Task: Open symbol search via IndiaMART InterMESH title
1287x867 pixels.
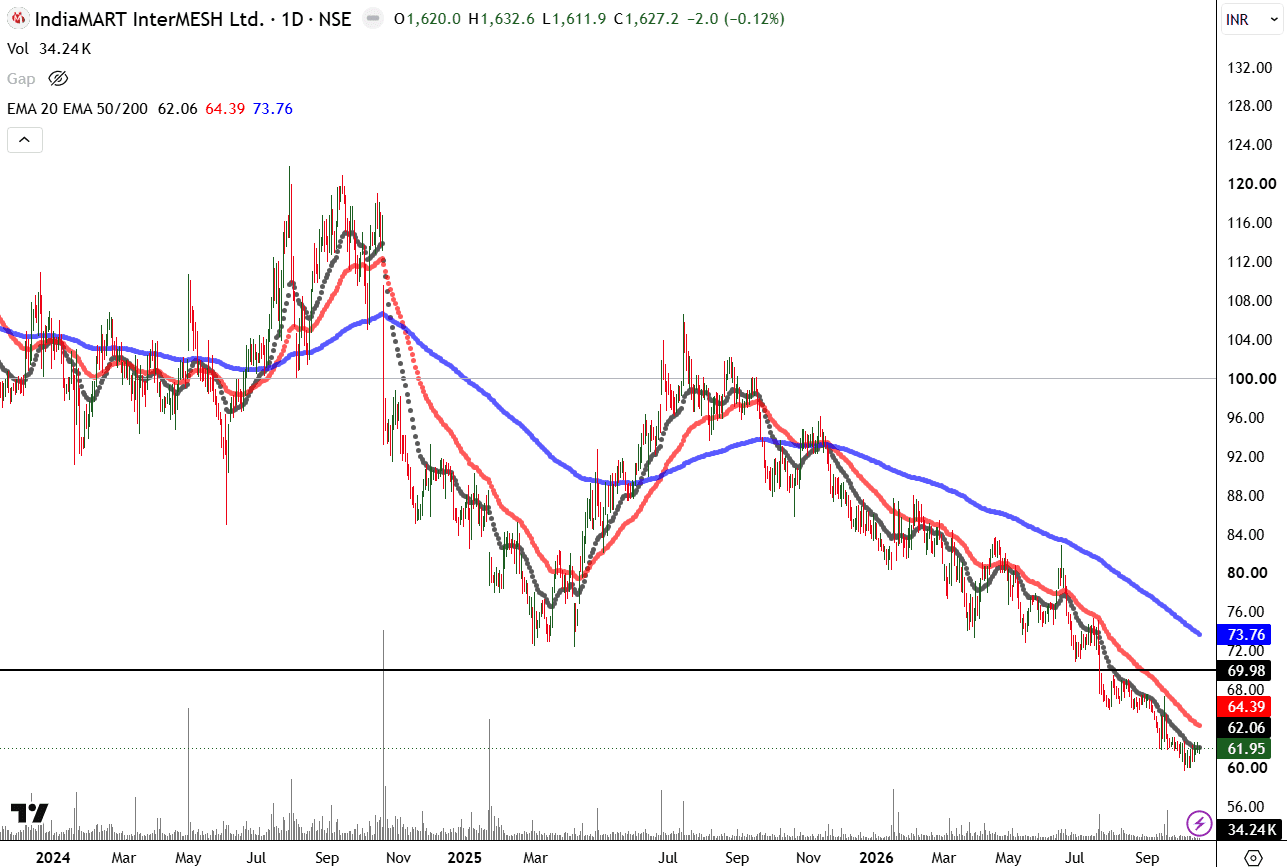Action: point(192,19)
